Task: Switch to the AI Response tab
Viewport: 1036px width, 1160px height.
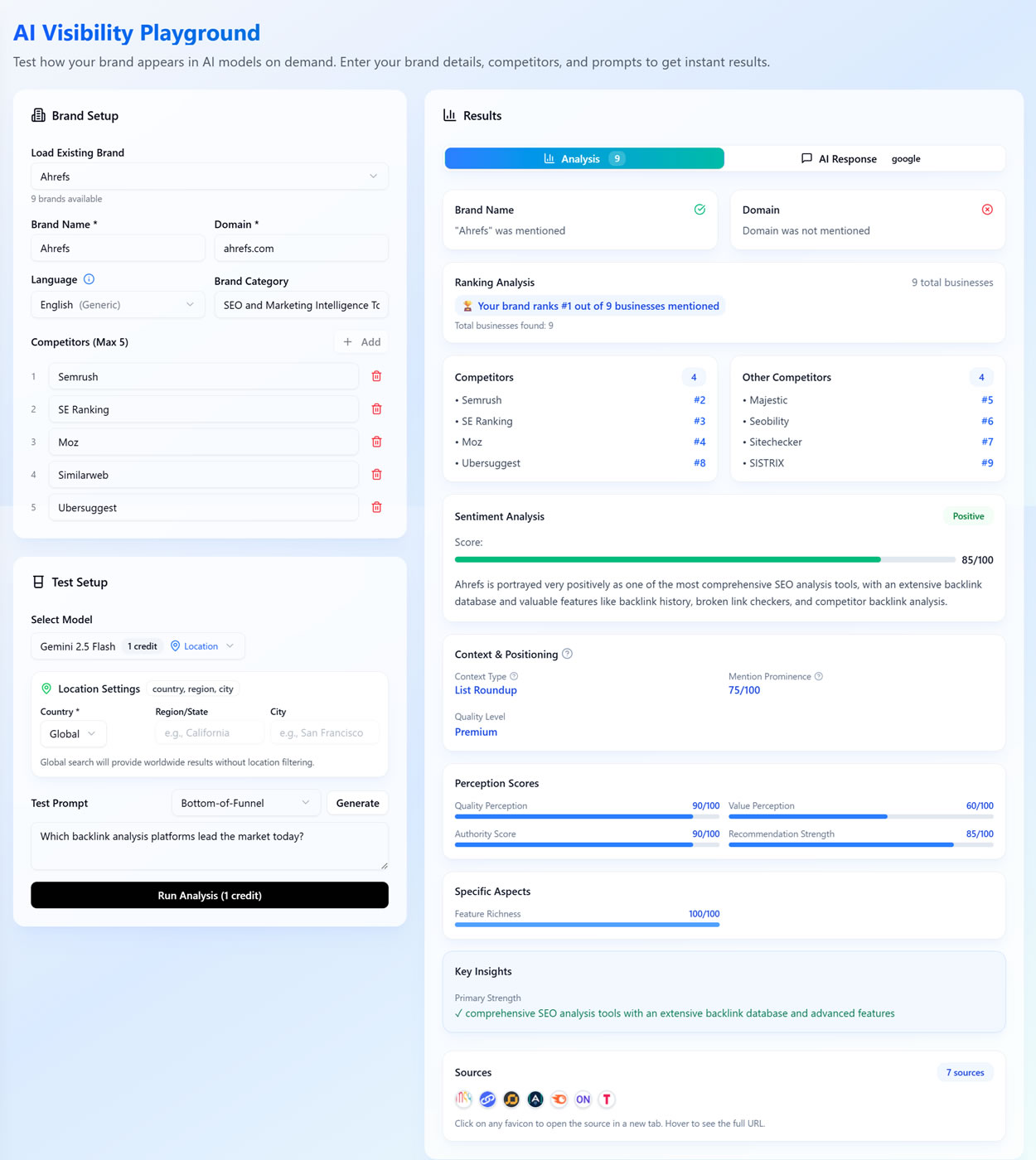Action: coord(864,158)
